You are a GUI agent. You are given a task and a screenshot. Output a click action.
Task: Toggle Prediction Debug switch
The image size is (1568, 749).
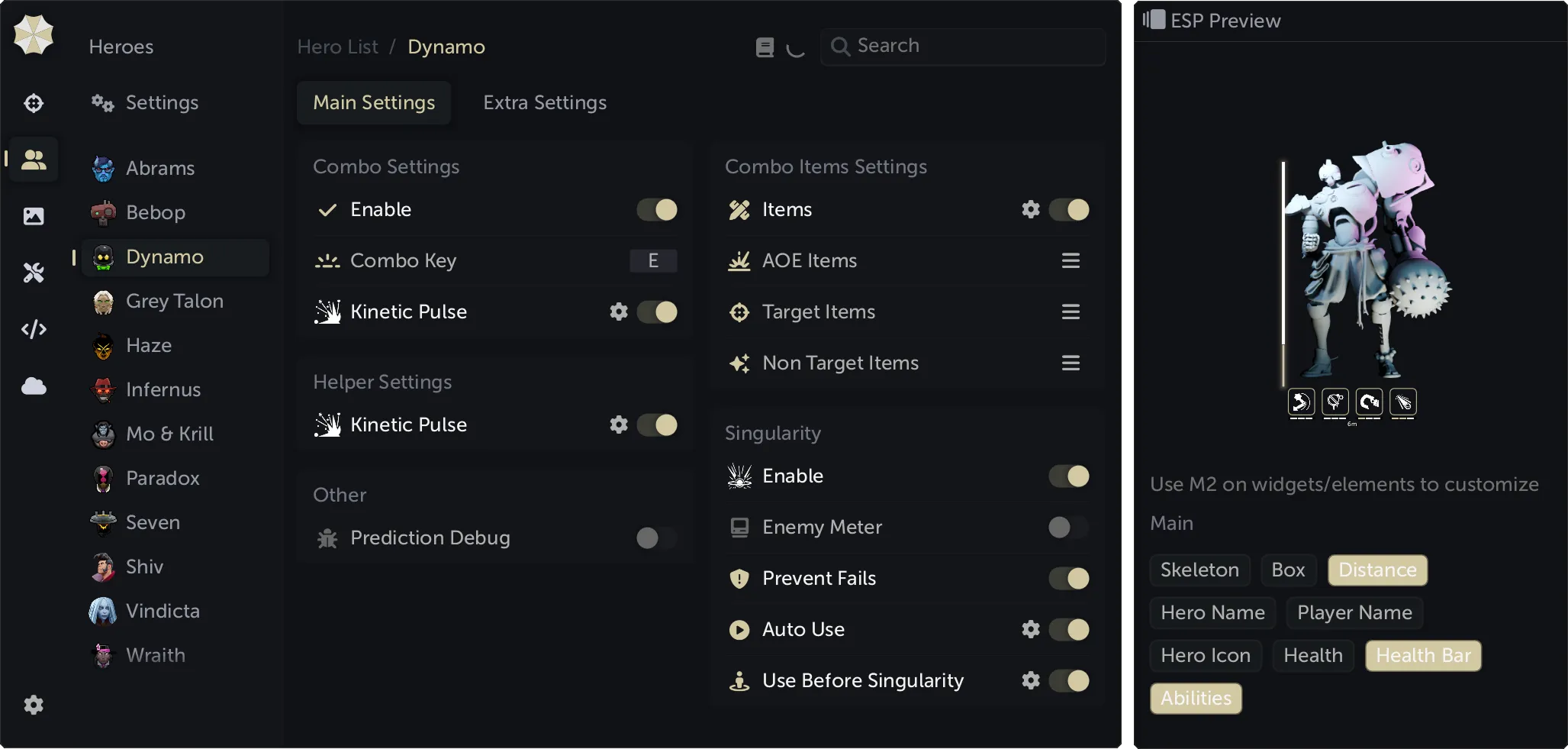coord(656,538)
